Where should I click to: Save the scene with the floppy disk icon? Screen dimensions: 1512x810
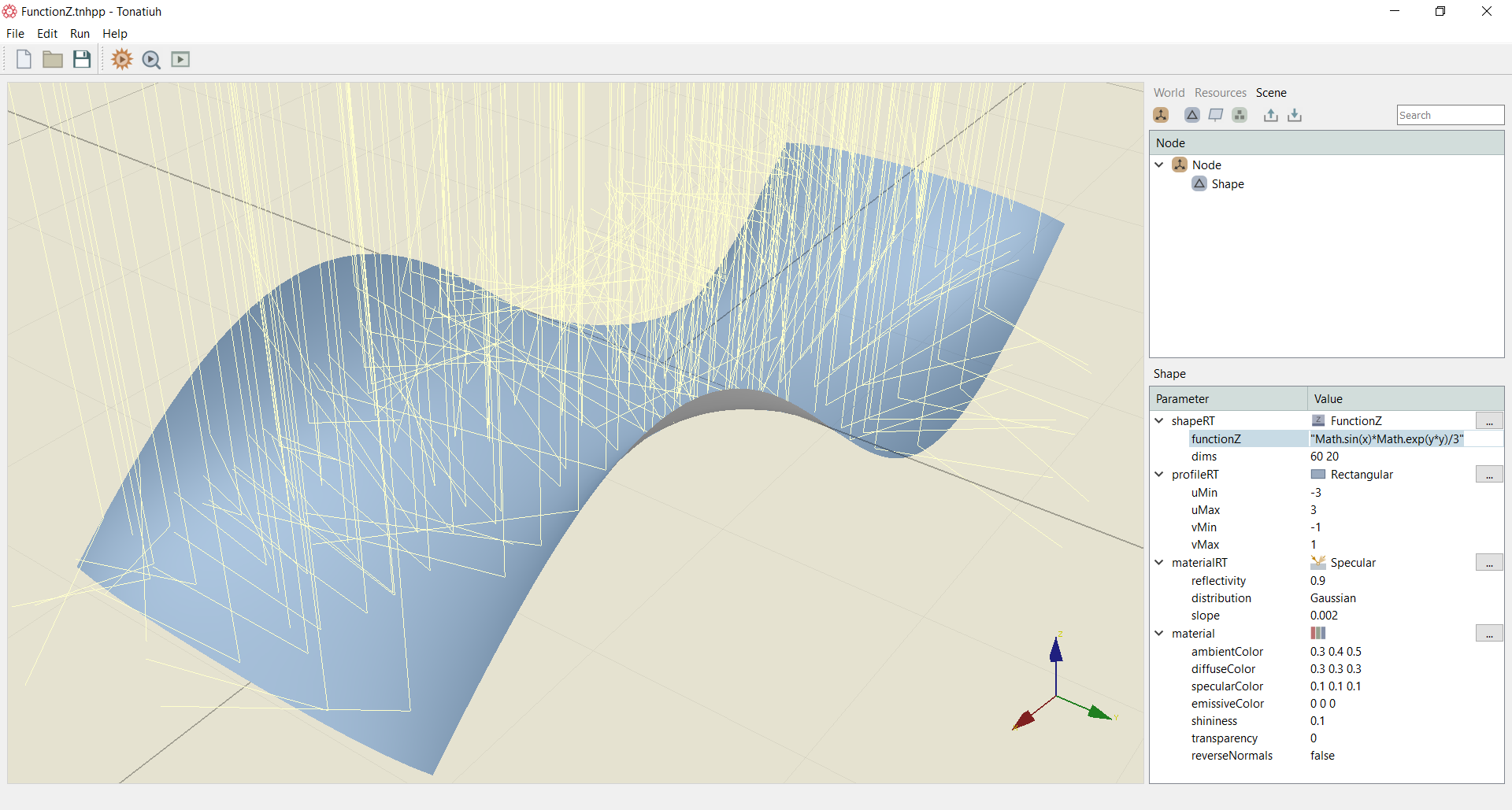coord(82,59)
